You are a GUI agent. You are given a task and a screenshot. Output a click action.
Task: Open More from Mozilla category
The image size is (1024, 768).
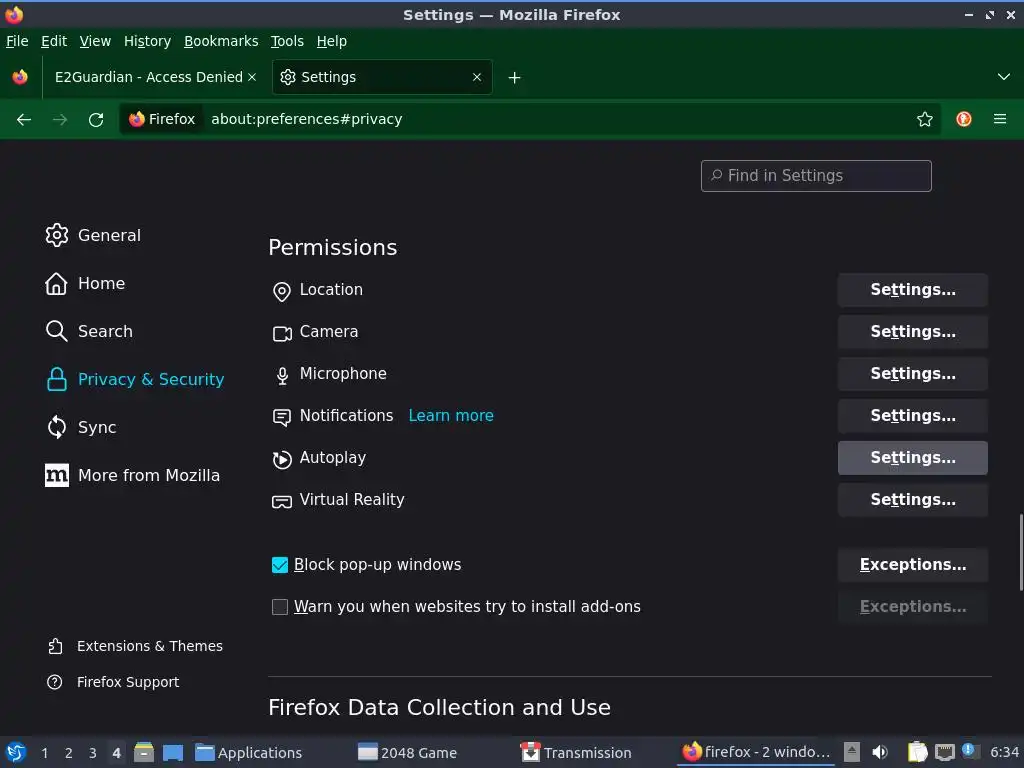pyautogui.click(x=133, y=475)
